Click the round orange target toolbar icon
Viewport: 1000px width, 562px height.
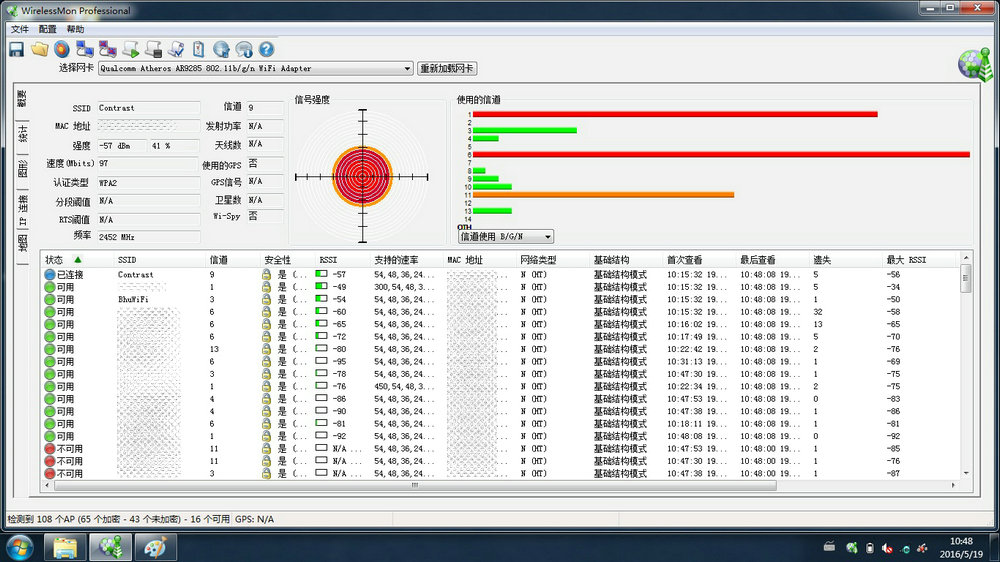point(62,48)
